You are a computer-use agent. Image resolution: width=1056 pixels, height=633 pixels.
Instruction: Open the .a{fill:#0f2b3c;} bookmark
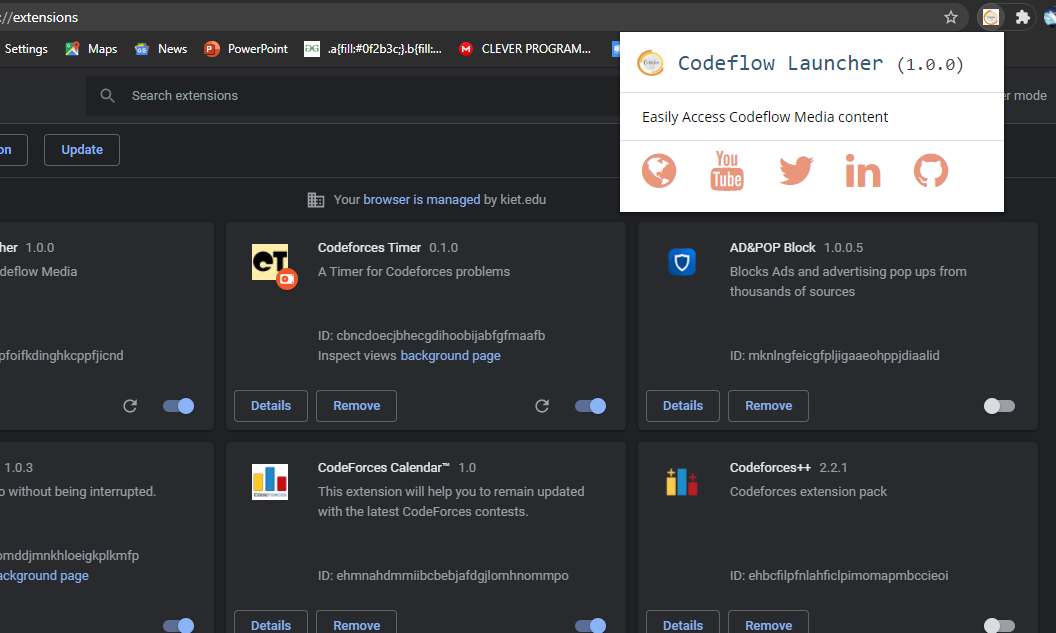tap(373, 49)
